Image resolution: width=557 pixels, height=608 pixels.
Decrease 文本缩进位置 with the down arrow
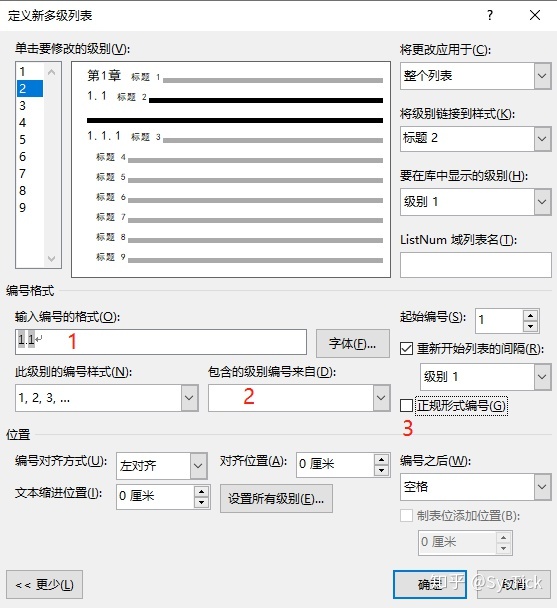[x=201, y=503]
